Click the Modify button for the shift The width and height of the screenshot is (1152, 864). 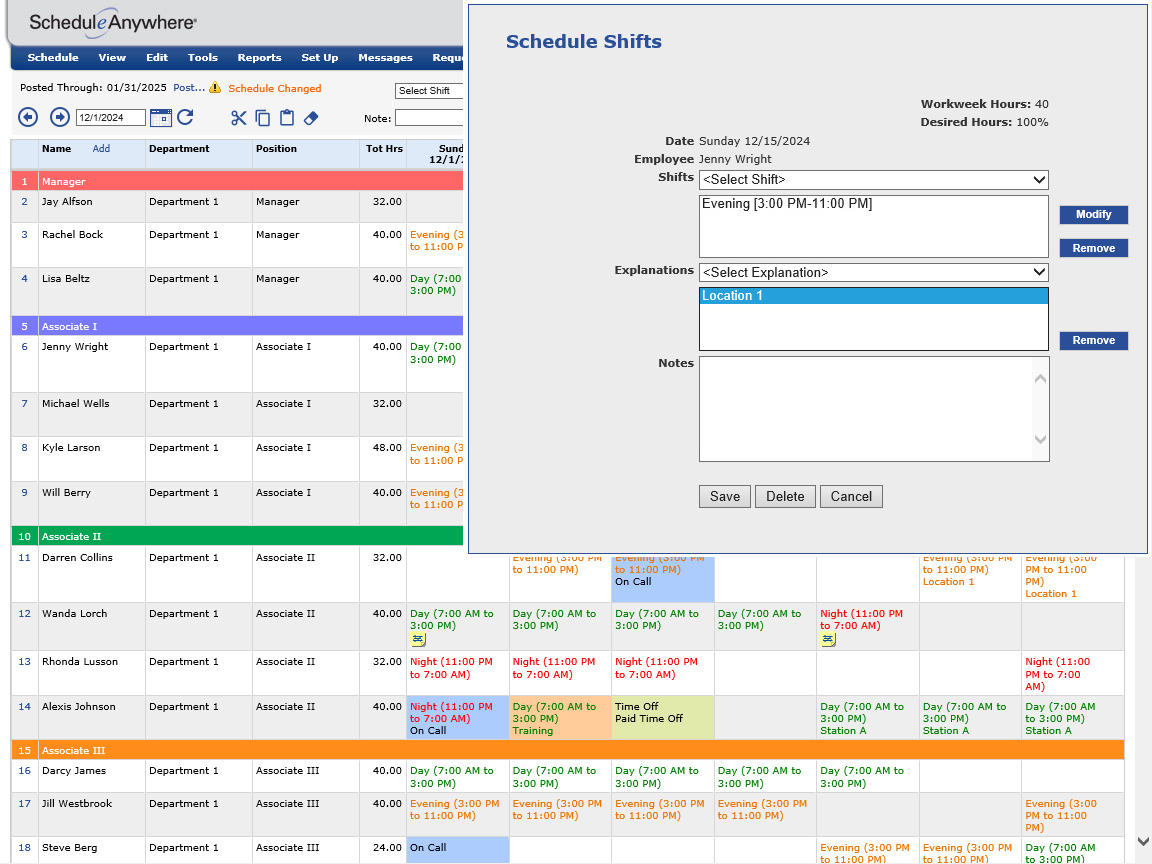[1093, 215]
